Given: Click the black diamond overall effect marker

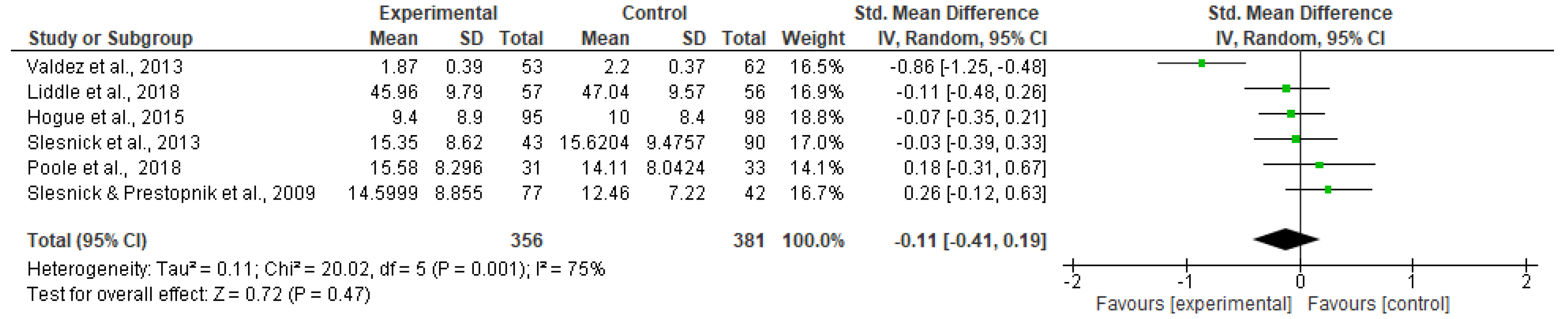Looking at the screenshot, I should 1286,239.
